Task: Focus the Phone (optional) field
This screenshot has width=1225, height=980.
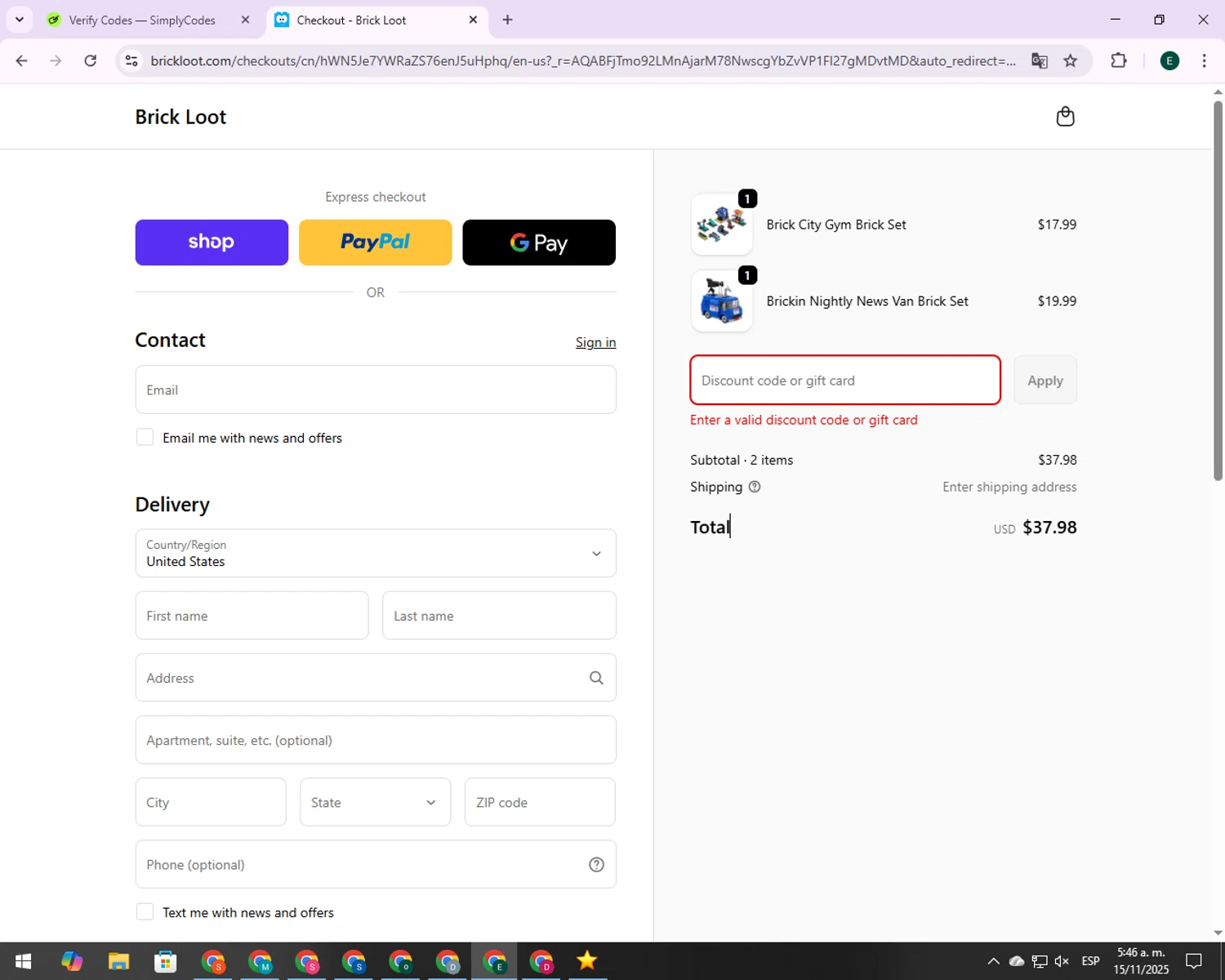Action: click(376, 865)
